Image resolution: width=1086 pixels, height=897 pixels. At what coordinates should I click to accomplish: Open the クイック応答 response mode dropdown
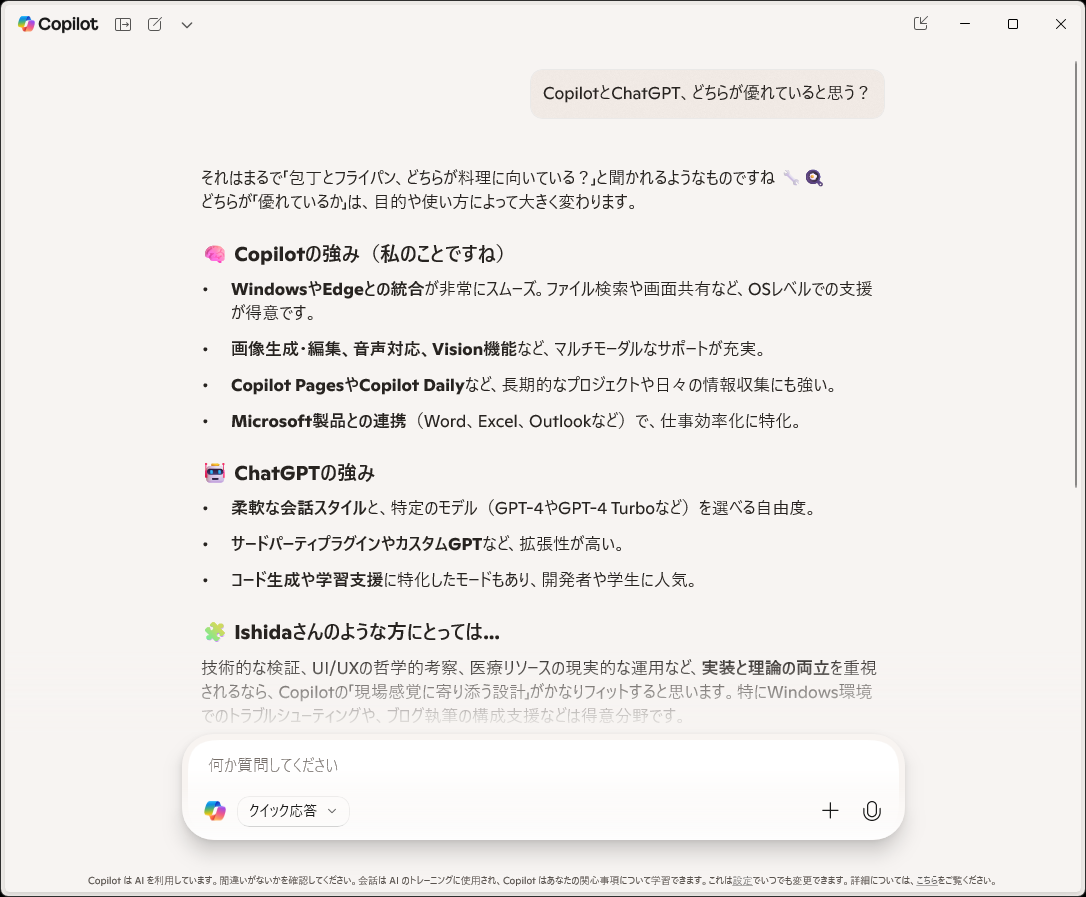coord(290,811)
